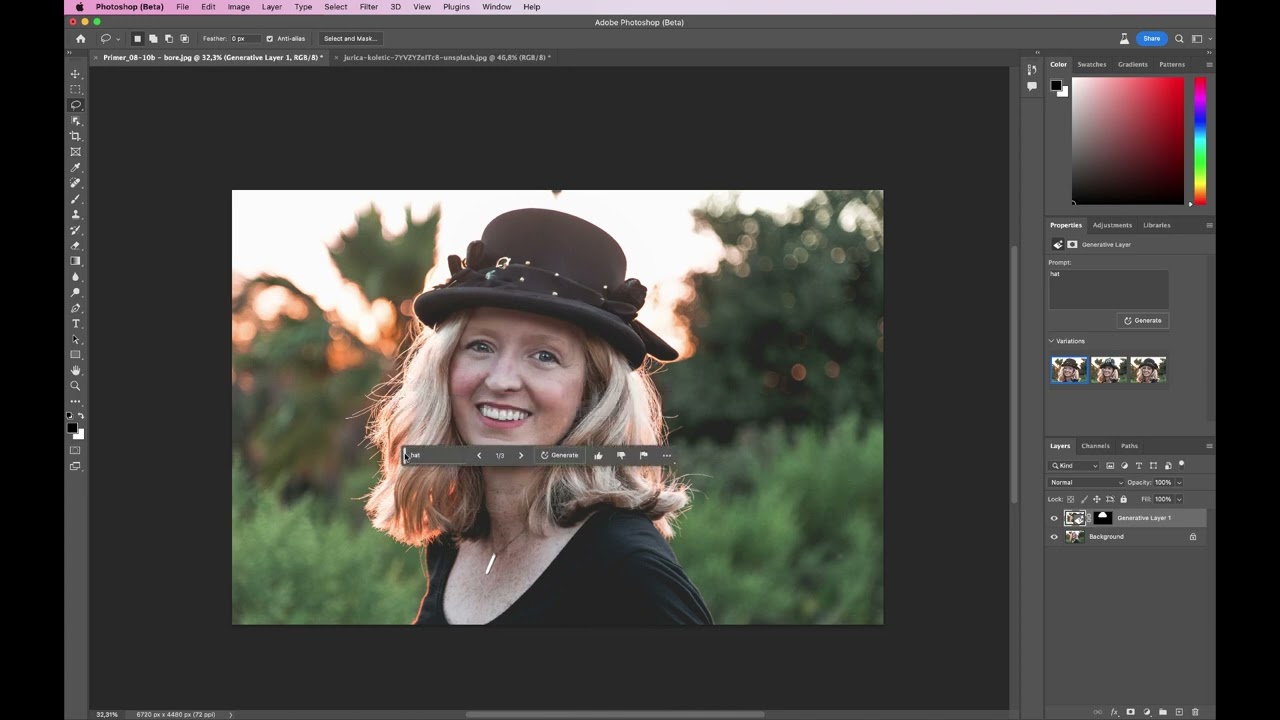Open the Opacity value dropdown arrow

click(1179, 482)
